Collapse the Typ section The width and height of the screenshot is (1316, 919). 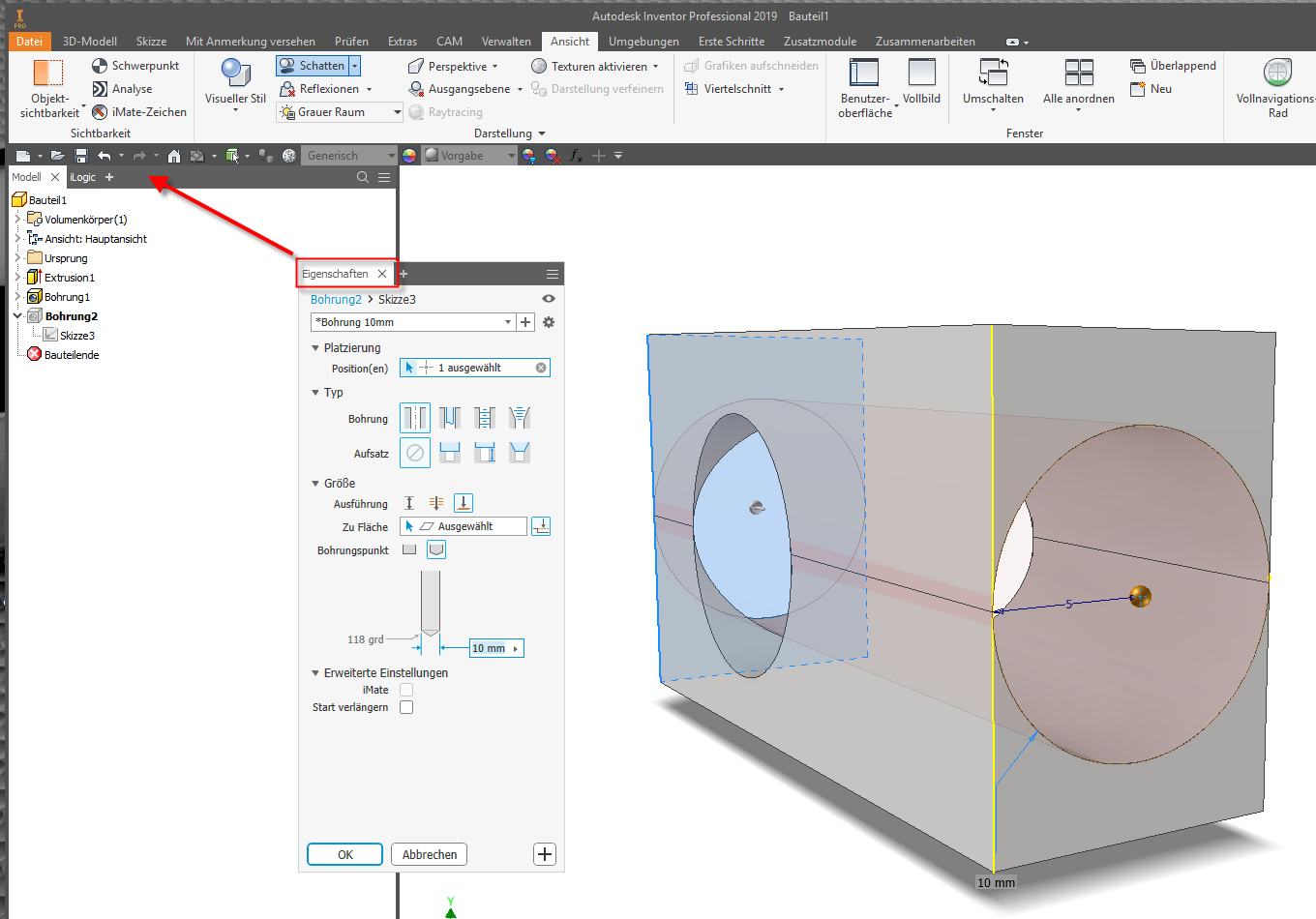click(x=315, y=393)
